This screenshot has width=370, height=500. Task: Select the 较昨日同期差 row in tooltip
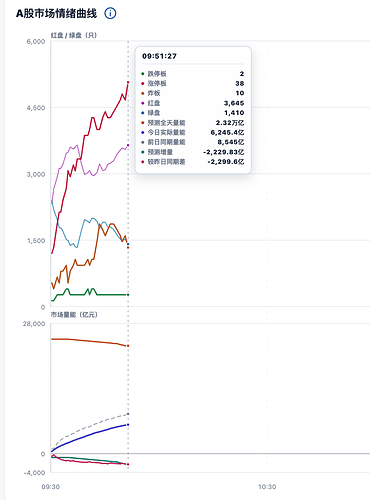point(193,162)
